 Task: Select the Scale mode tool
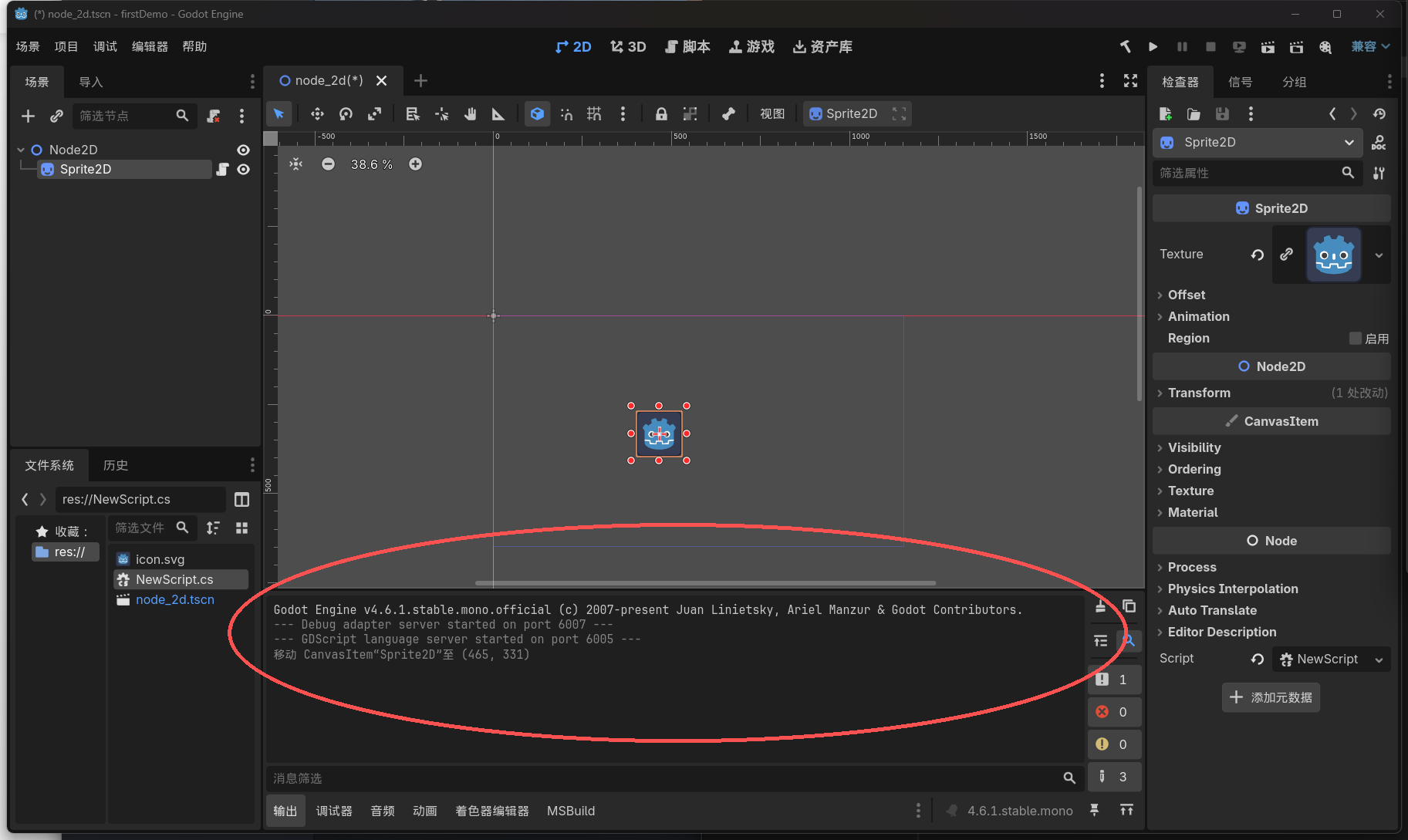coord(374,114)
